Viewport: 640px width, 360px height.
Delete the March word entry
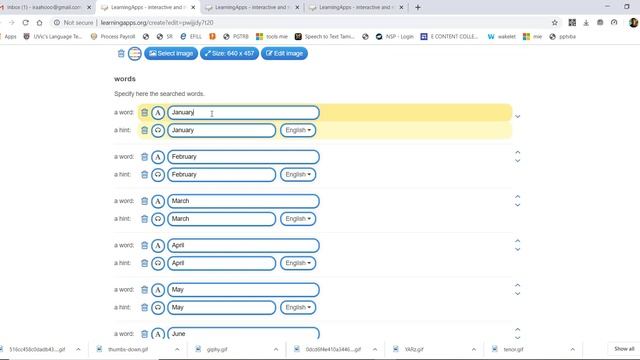tap(144, 201)
